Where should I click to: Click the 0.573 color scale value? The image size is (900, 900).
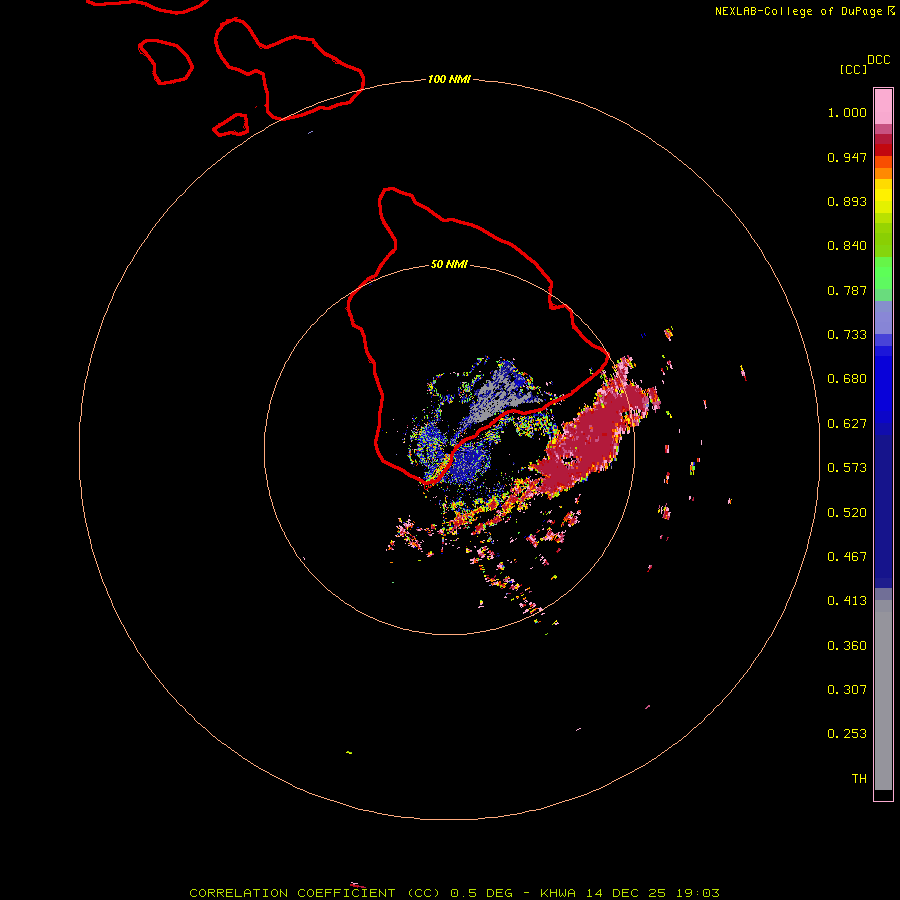point(847,468)
